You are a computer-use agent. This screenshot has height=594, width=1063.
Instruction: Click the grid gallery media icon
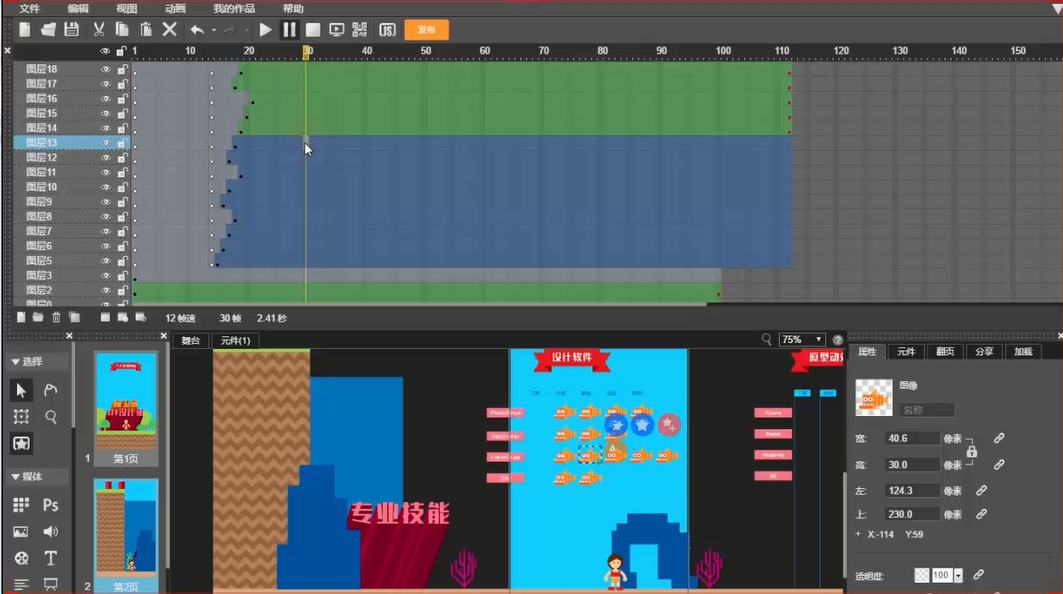coord(21,504)
